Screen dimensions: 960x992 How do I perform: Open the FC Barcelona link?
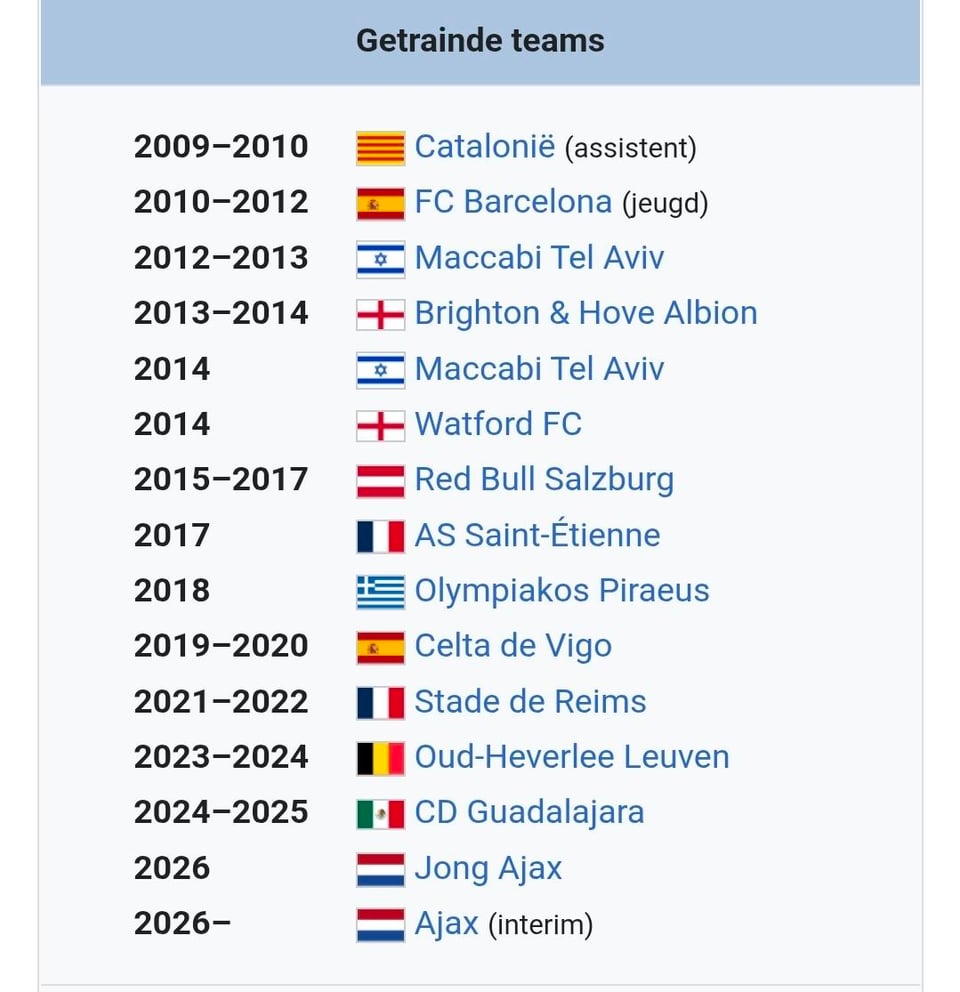pos(512,202)
